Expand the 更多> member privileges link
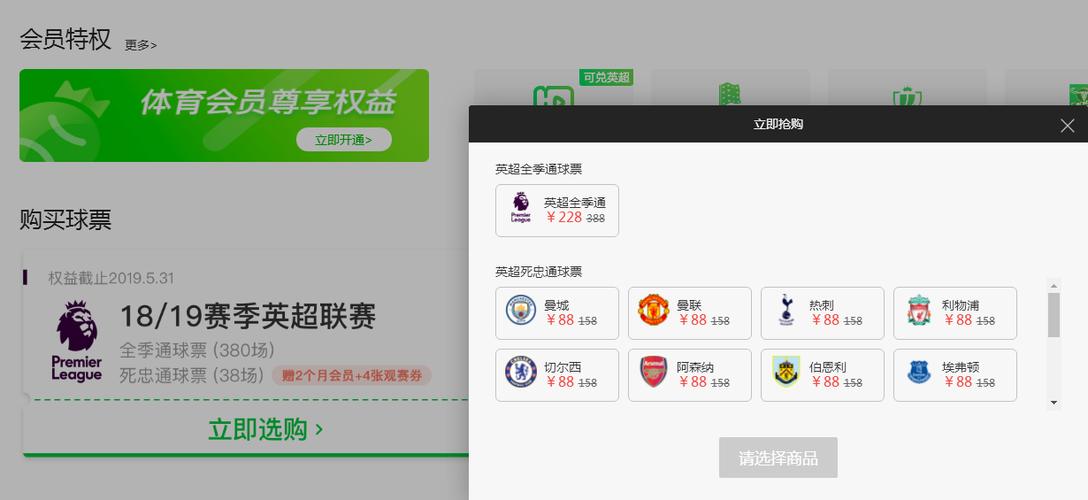This screenshot has height=500, width=1088. (x=141, y=45)
